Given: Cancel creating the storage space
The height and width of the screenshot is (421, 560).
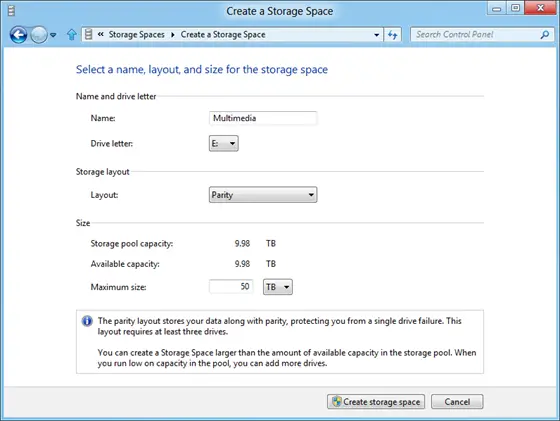Looking at the screenshot, I should (x=457, y=402).
